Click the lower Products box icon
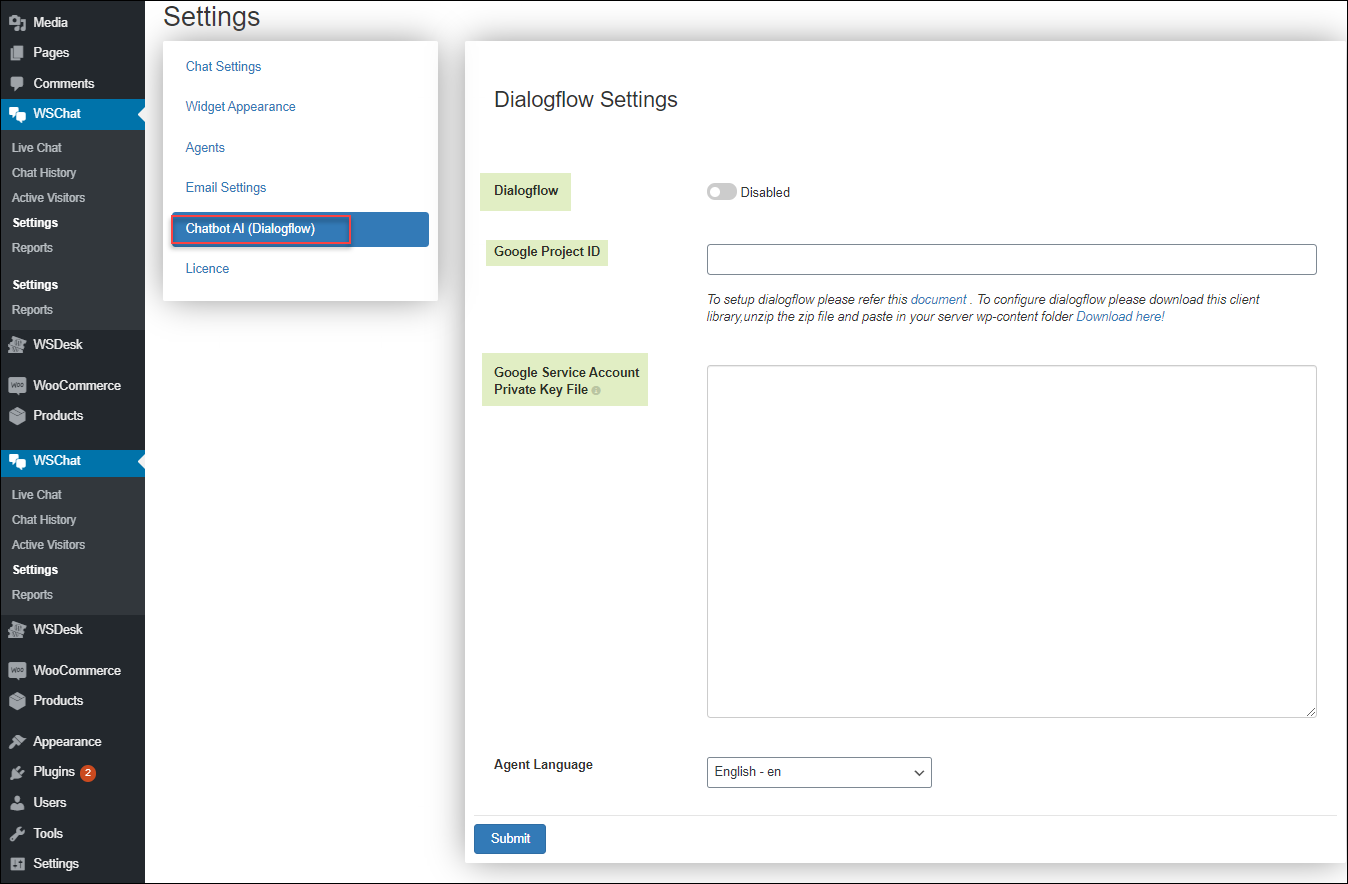The width and height of the screenshot is (1348, 884). pos(17,701)
